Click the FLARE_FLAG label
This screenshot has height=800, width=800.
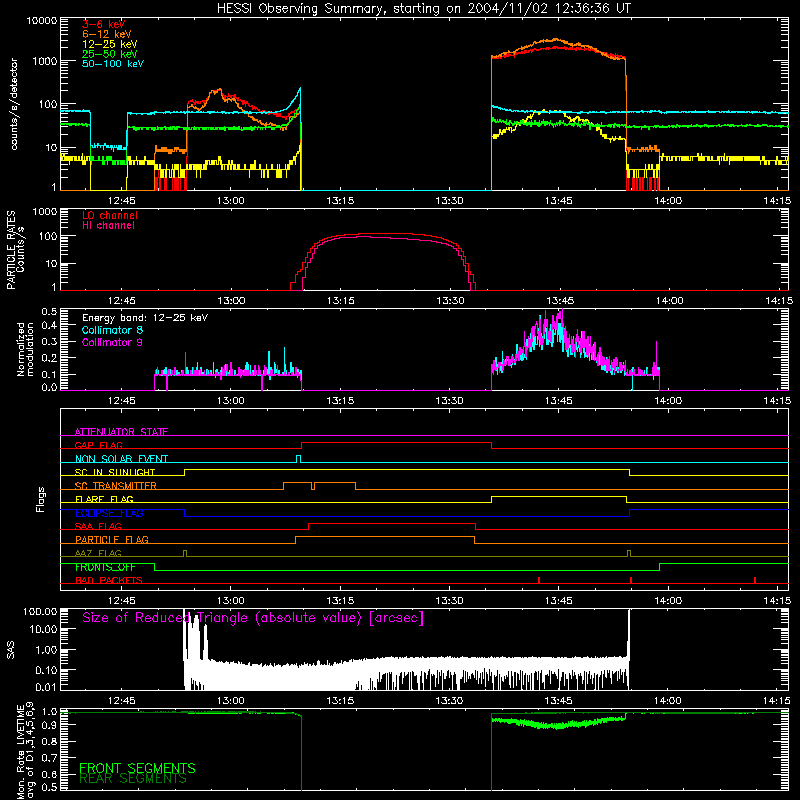coord(104,499)
